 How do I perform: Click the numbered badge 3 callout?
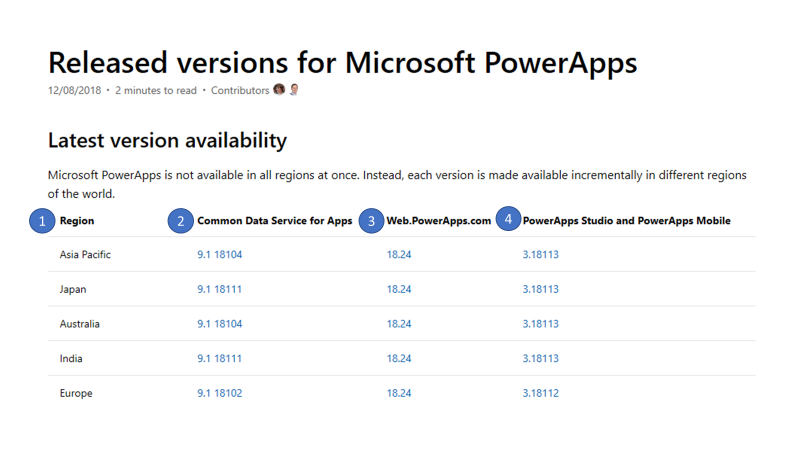[371, 221]
